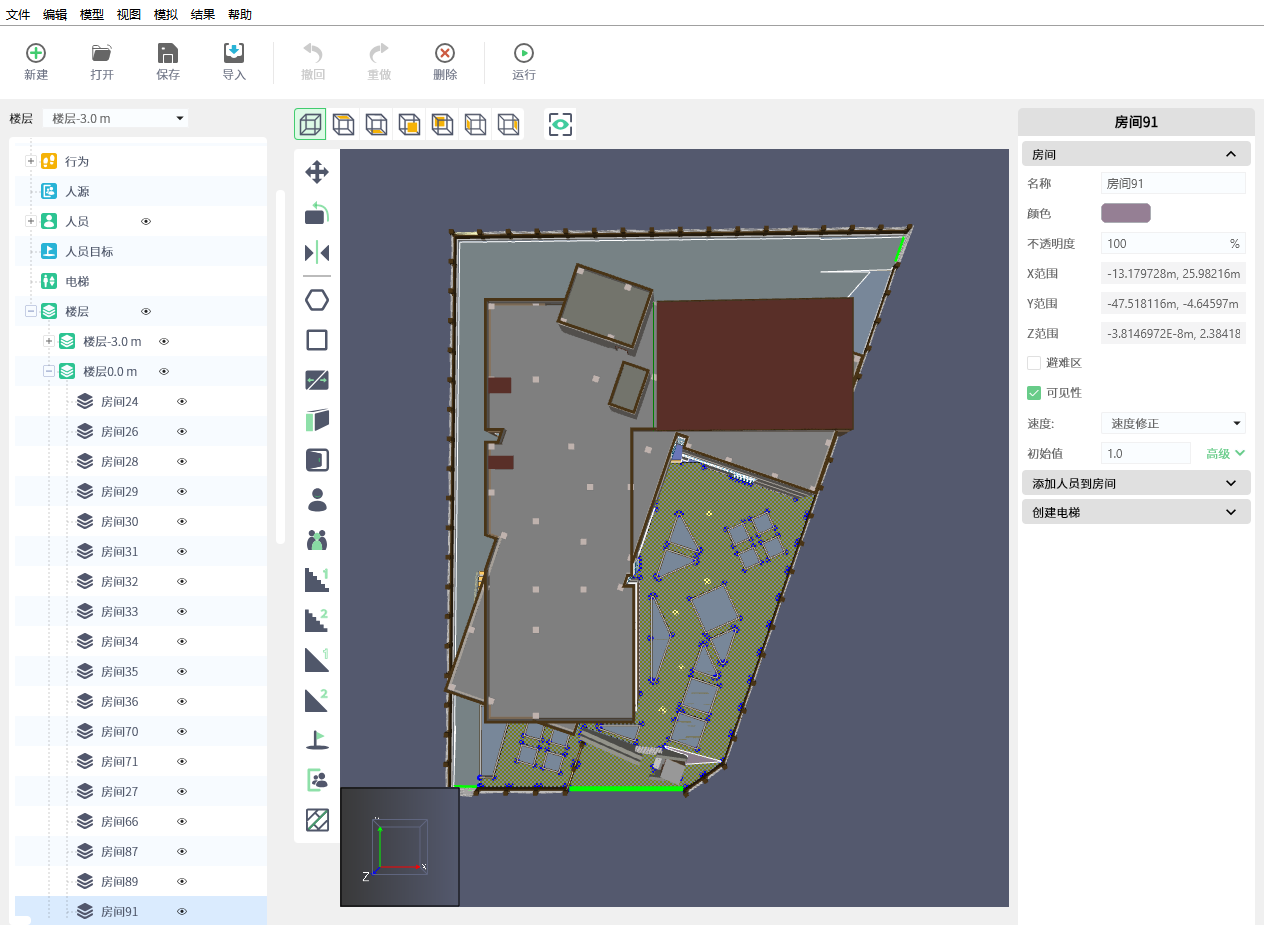Collapse the 楼层0.0 m tree node
This screenshot has width=1264, height=925.
coord(49,371)
